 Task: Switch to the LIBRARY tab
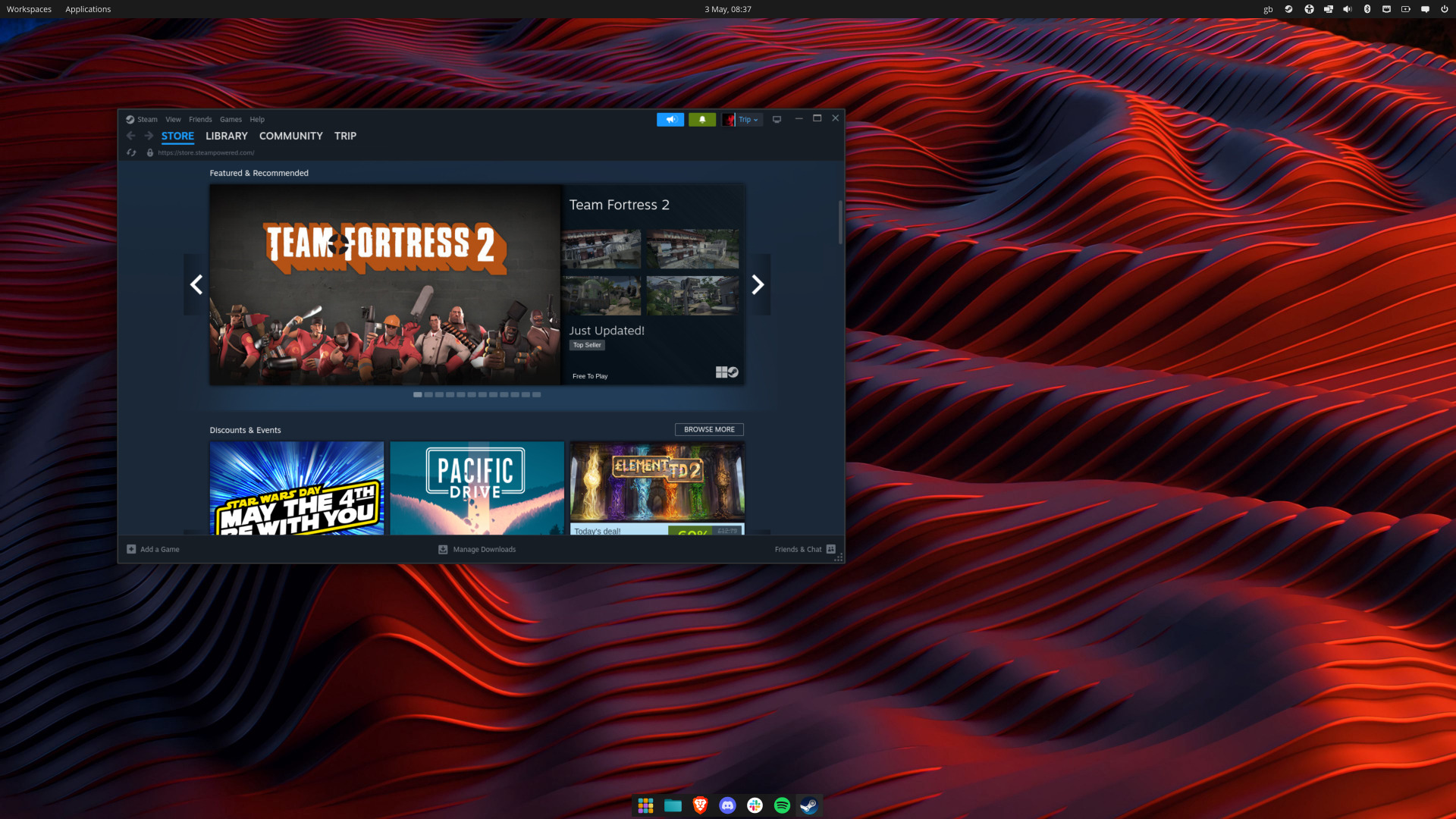(227, 136)
